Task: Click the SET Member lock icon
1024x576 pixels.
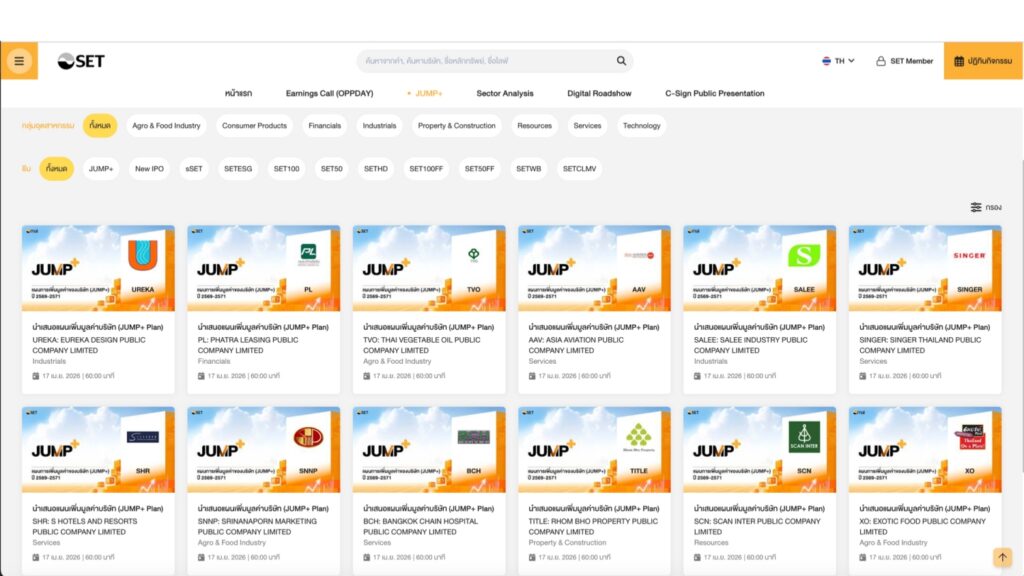Action: [x=881, y=61]
